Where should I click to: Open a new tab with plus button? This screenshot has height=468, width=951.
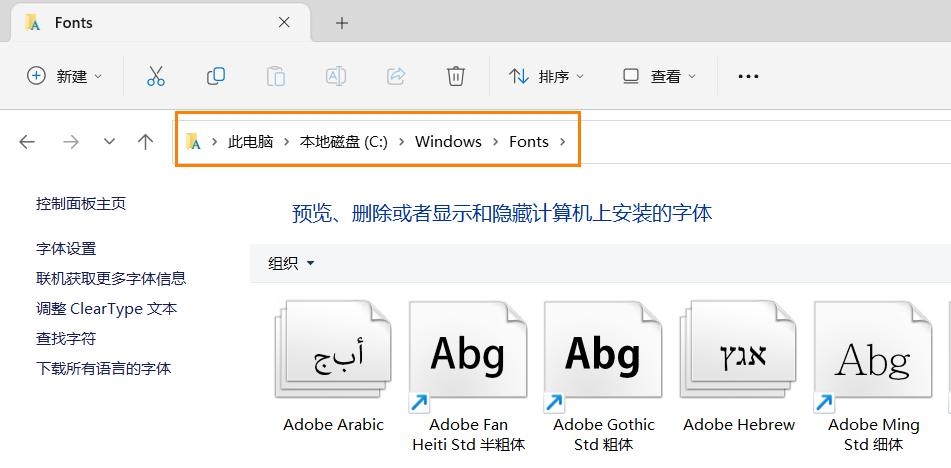[342, 23]
